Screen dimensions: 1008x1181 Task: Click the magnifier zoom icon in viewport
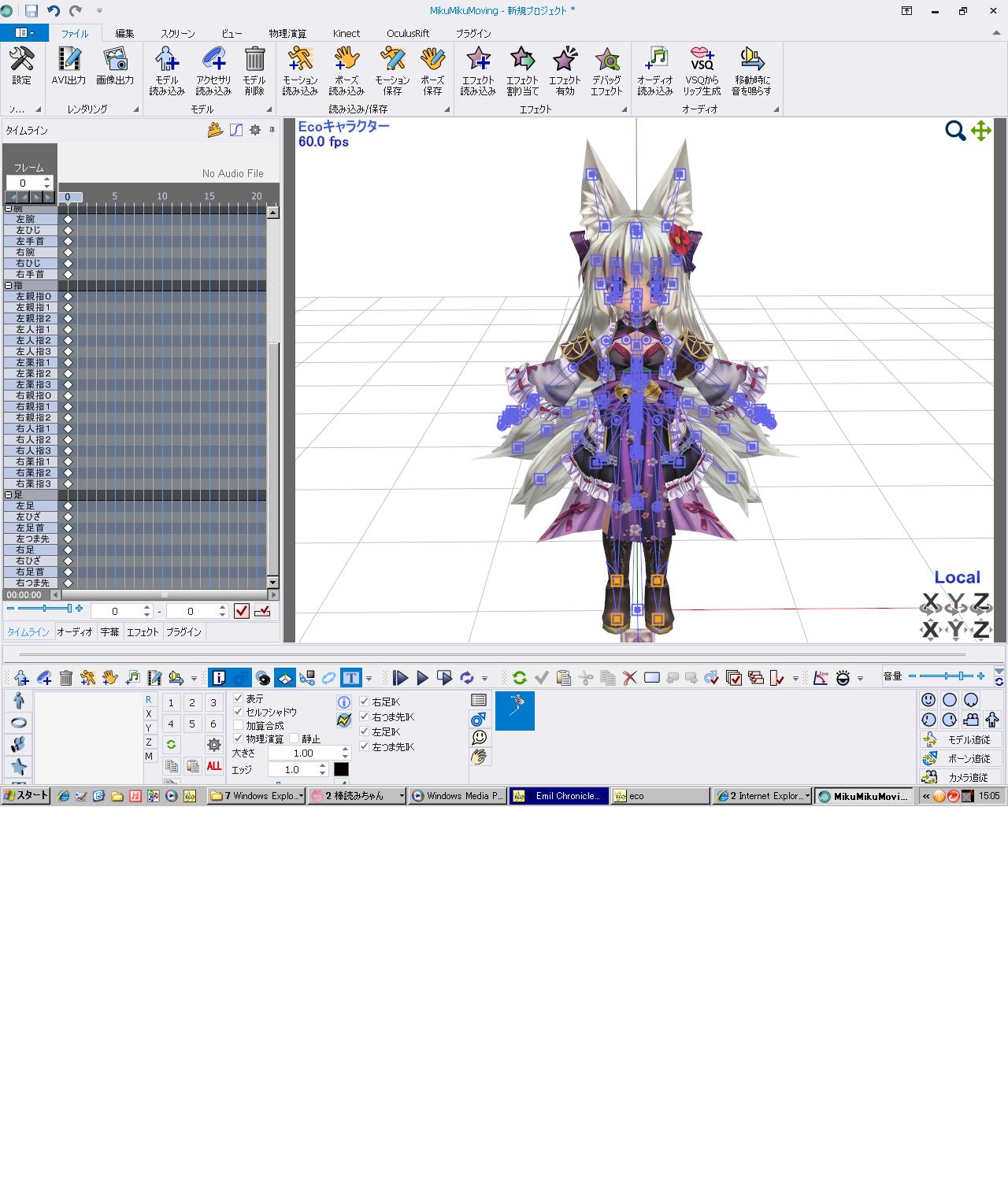click(955, 131)
